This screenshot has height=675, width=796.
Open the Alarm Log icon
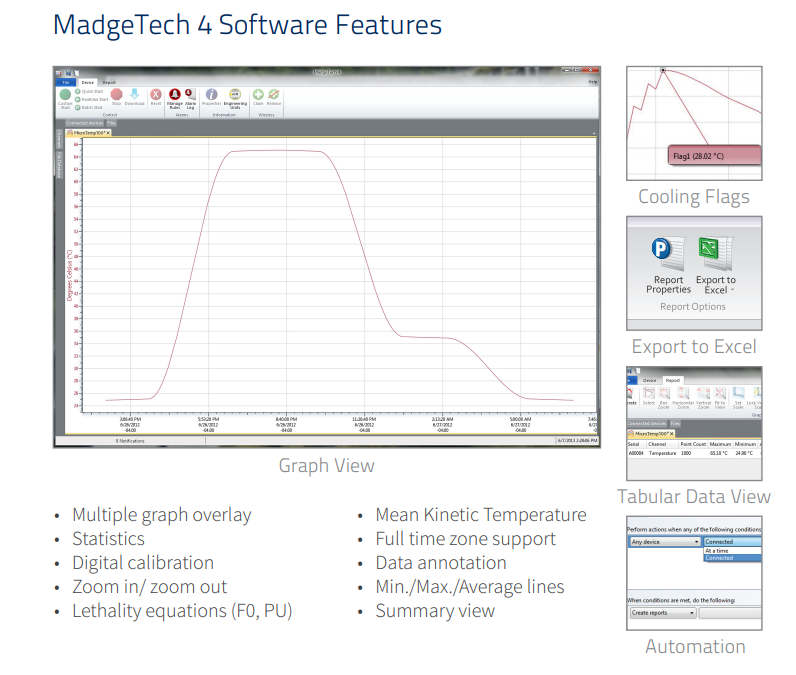coord(190,96)
